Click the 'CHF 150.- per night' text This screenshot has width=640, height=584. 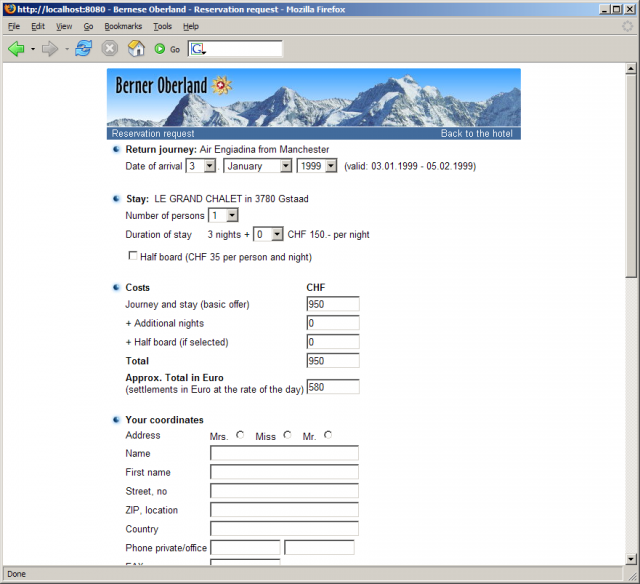tap(328, 235)
